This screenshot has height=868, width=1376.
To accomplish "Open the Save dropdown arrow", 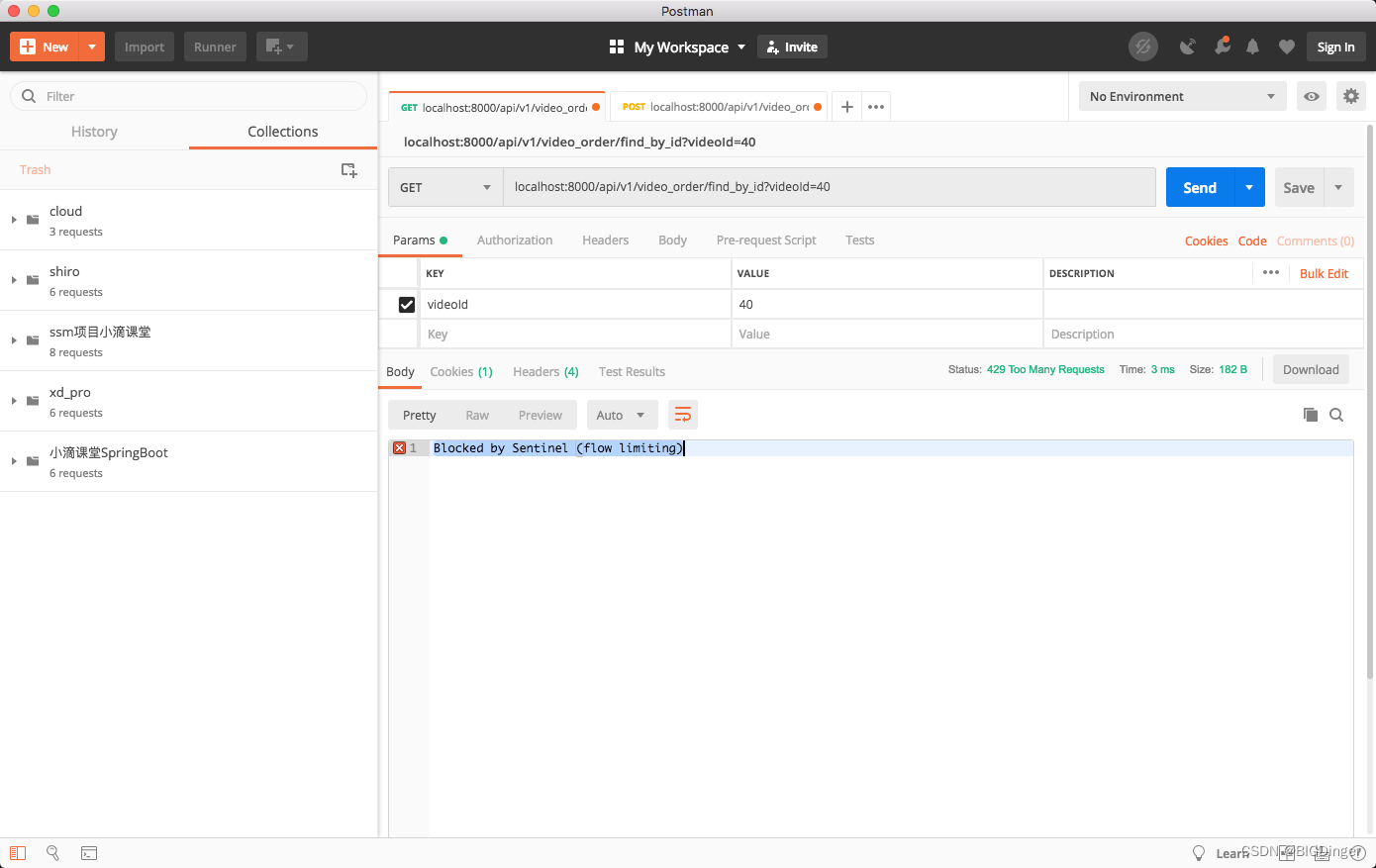I will click(x=1338, y=187).
